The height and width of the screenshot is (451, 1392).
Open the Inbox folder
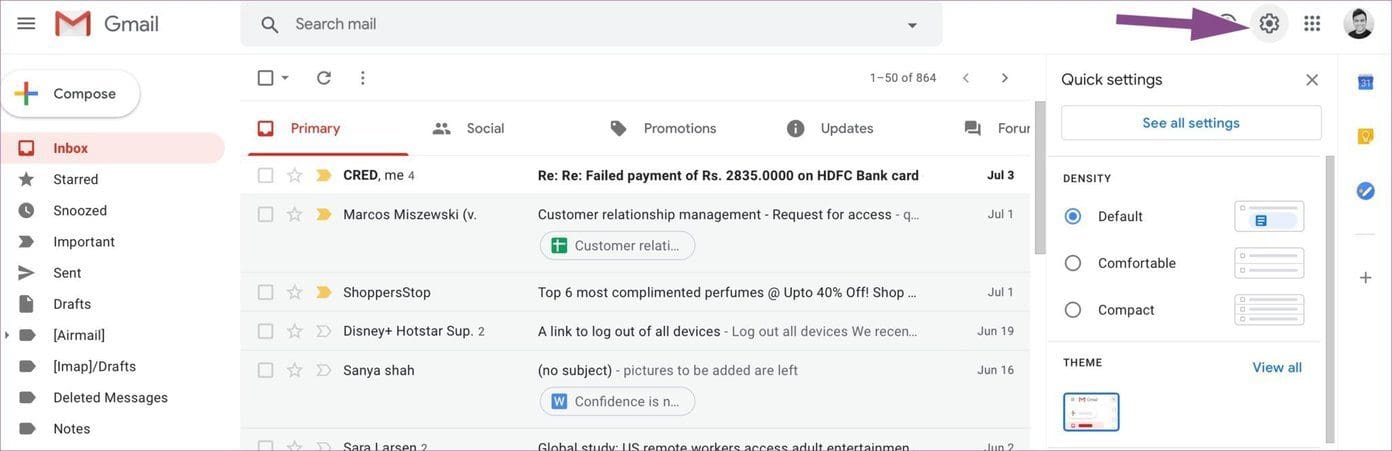click(112, 148)
